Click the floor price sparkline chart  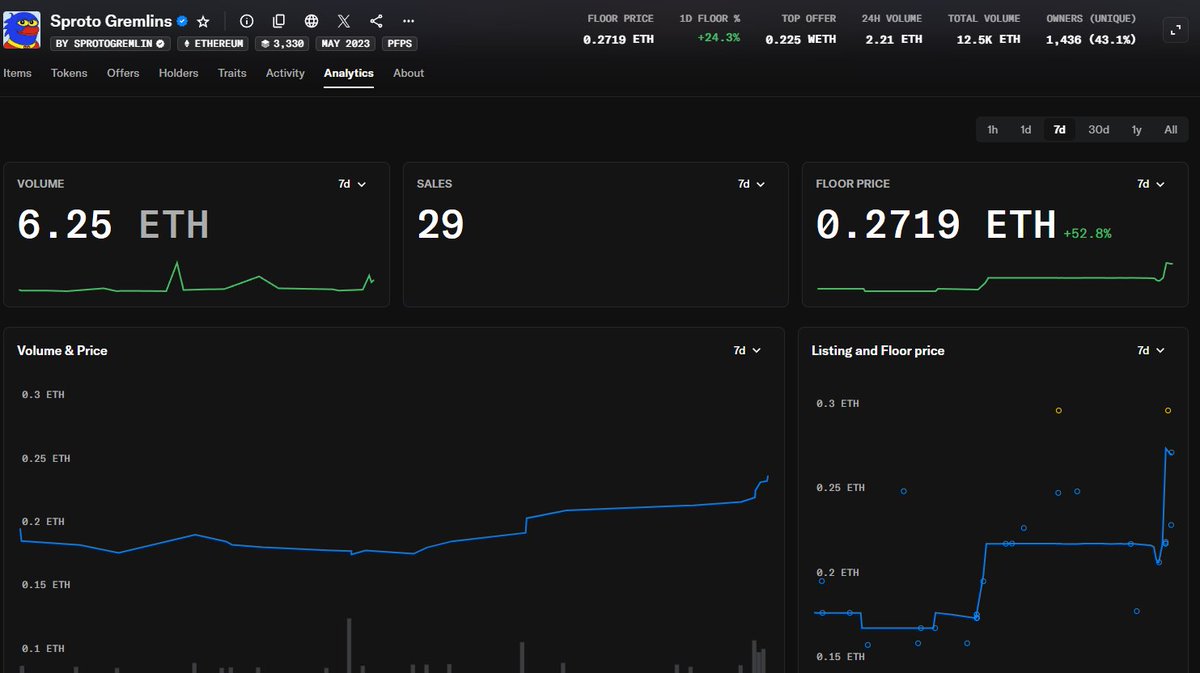coord(995,278)
